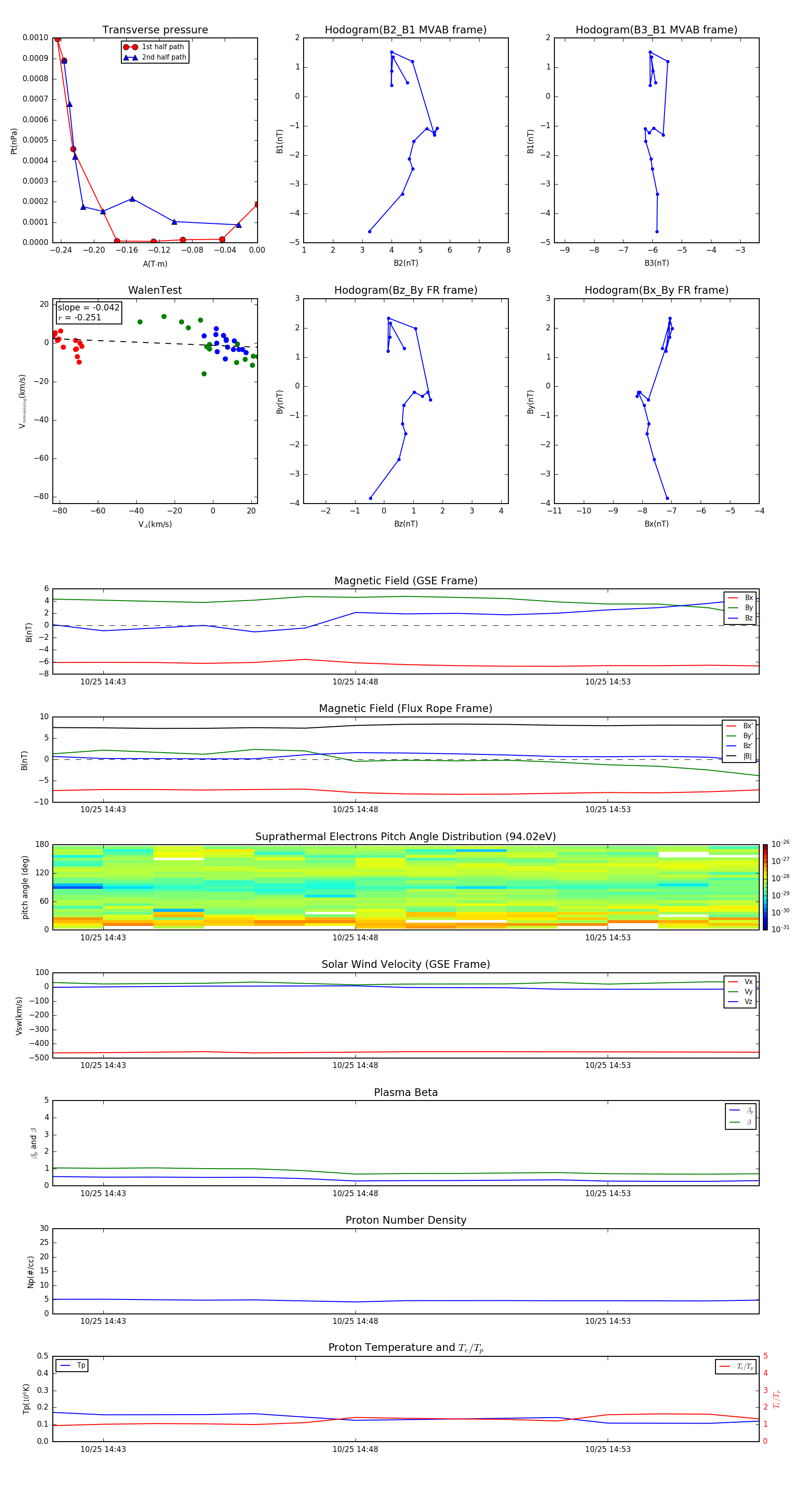Click the '|B|' legend entry
The image size is (812, 1489).
739,756
